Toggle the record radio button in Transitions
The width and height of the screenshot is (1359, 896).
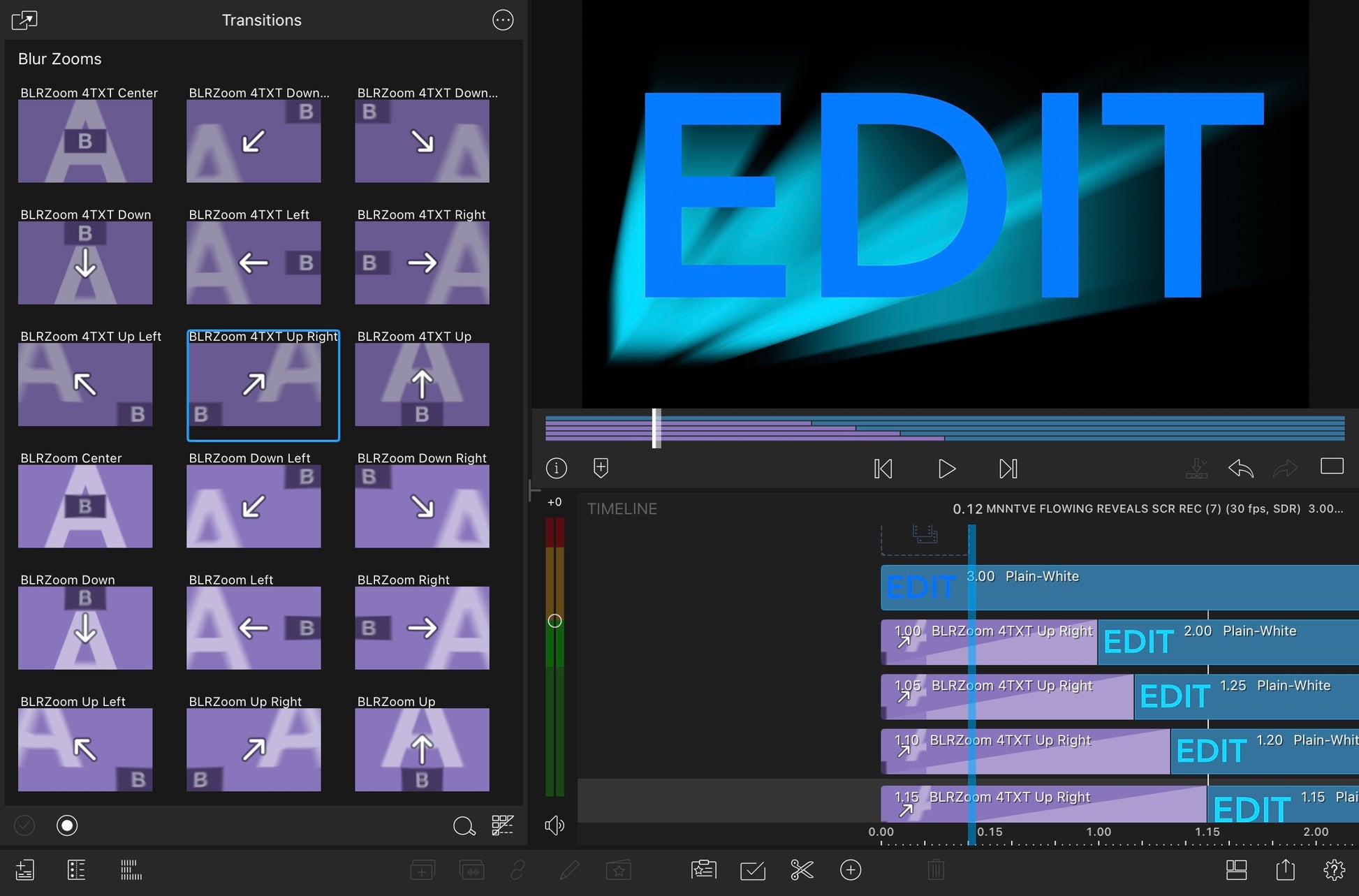pyautogui.click(x=67, y=825)
